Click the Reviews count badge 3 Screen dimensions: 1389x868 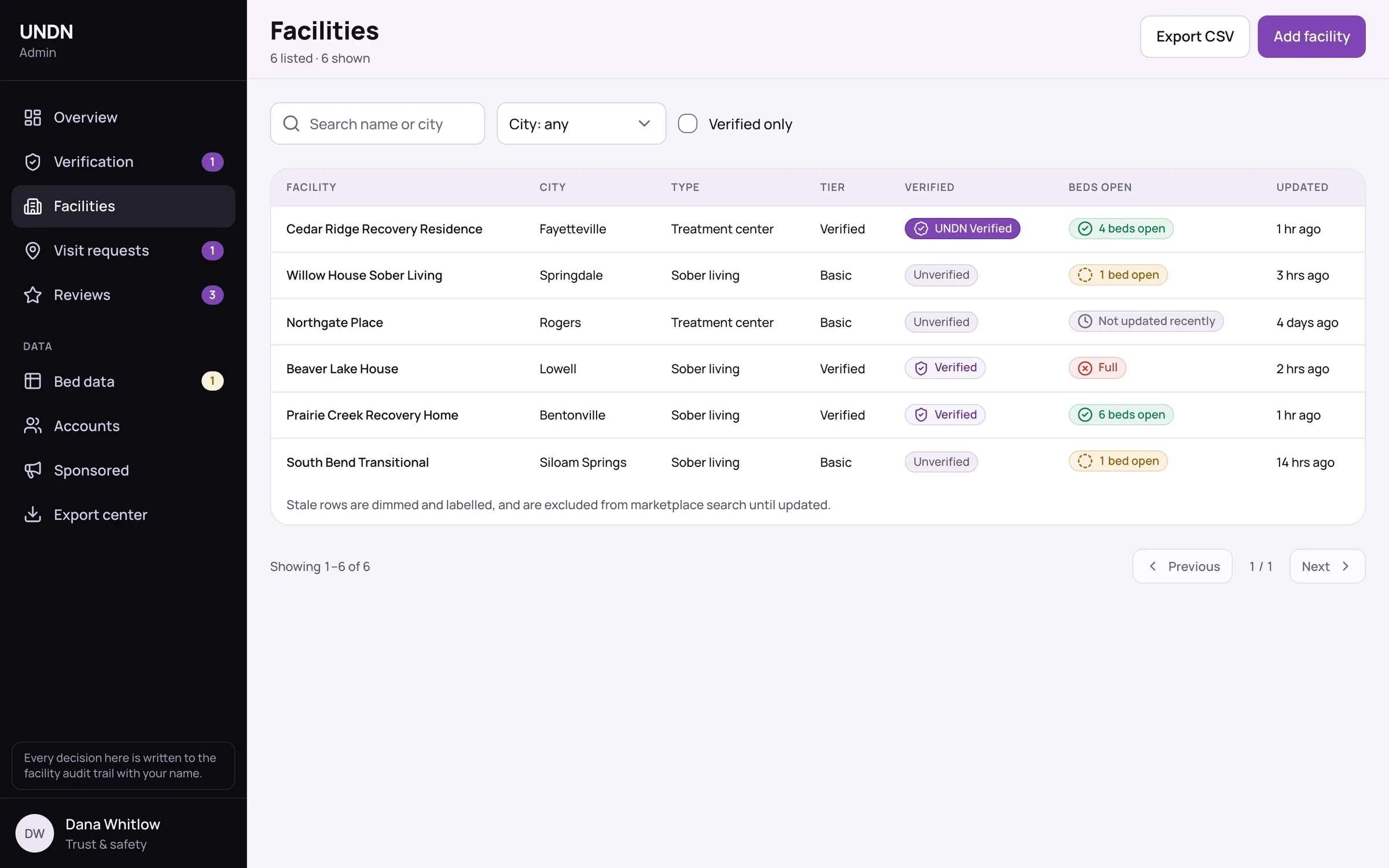point(212,295)
